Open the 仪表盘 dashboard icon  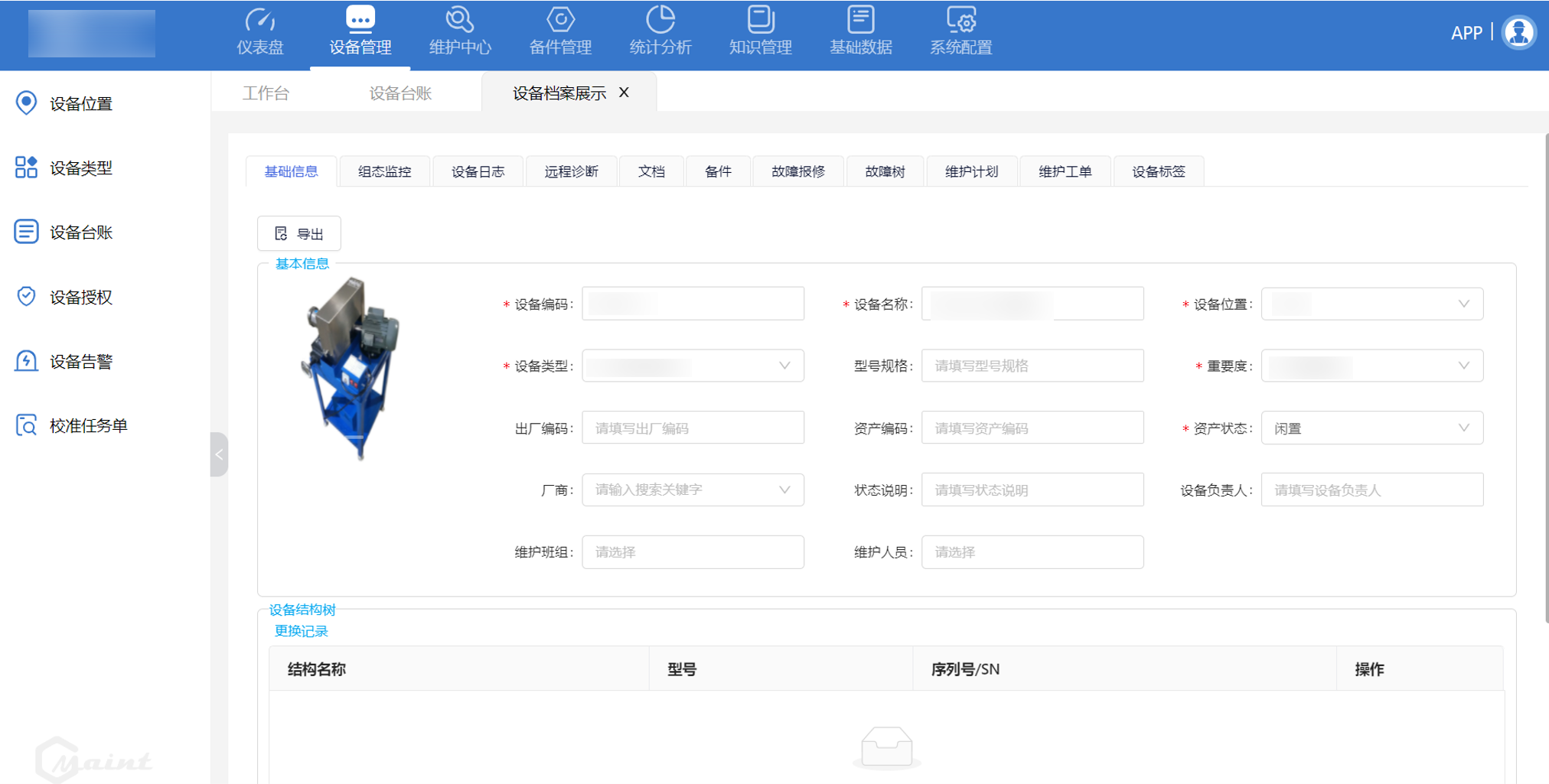coord(260,20)
